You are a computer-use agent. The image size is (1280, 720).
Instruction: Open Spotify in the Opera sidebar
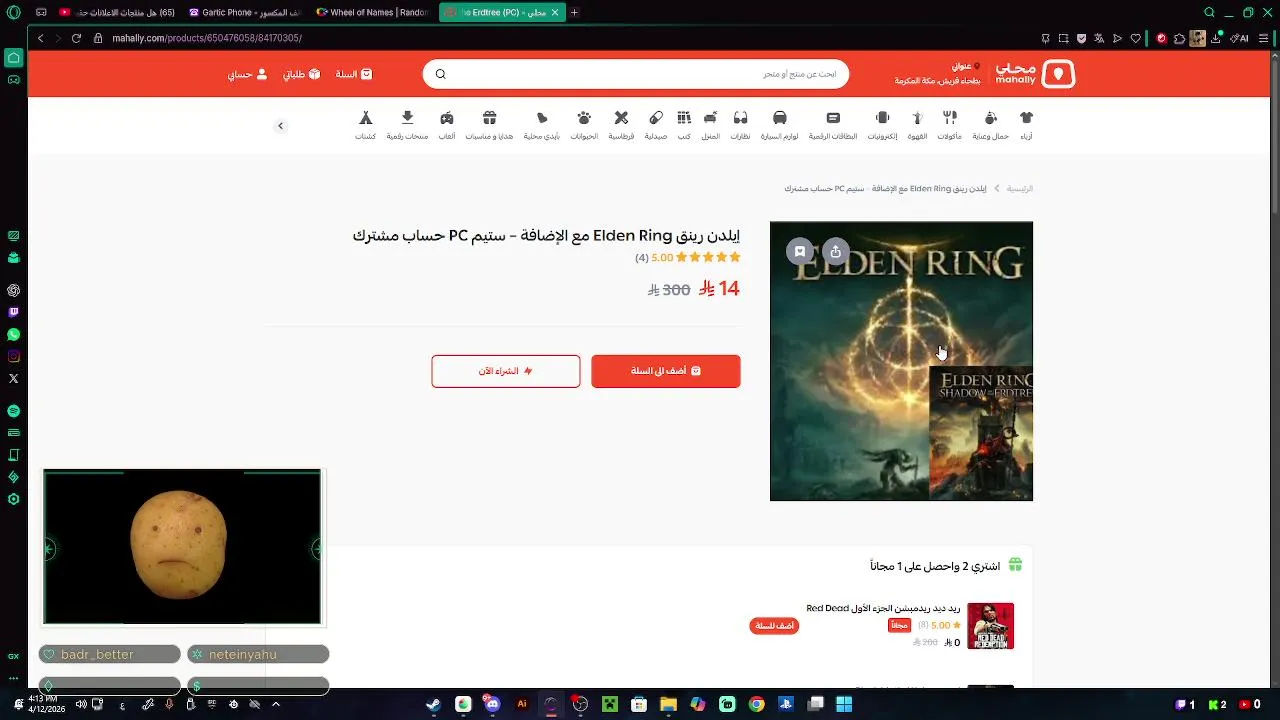[x=13, y=411]
